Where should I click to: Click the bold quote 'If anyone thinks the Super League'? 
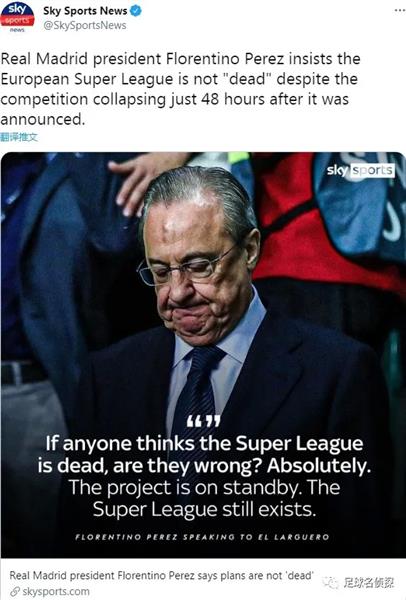204,443
